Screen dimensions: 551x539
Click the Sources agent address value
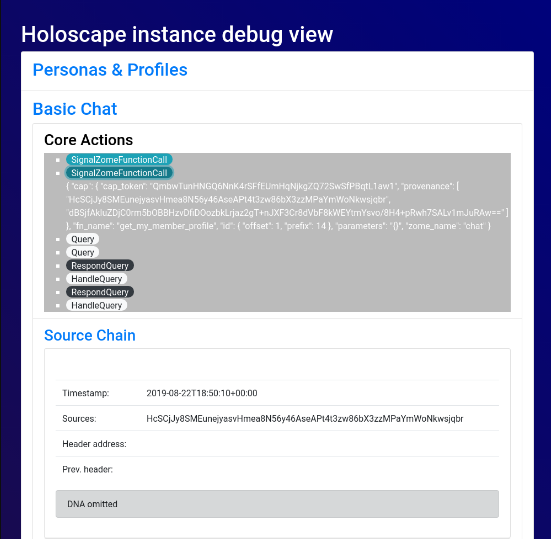pos(305,418)
